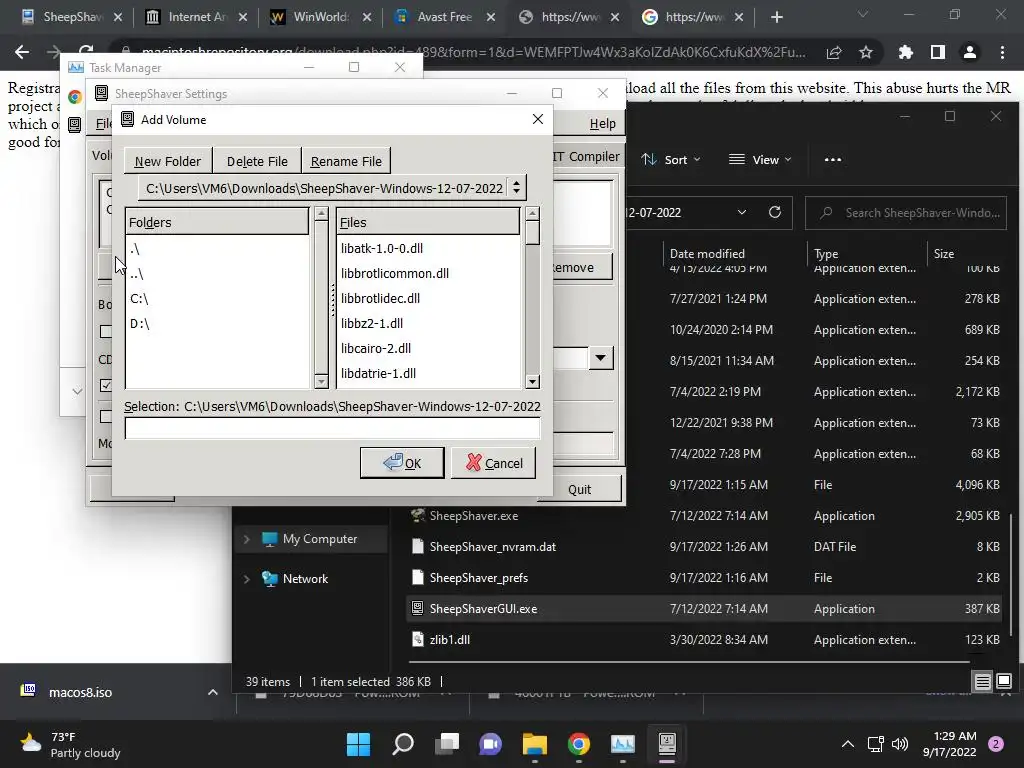Sort by Size column header
The height and width of the screenshot is (768, 1024).
(944, 253)
